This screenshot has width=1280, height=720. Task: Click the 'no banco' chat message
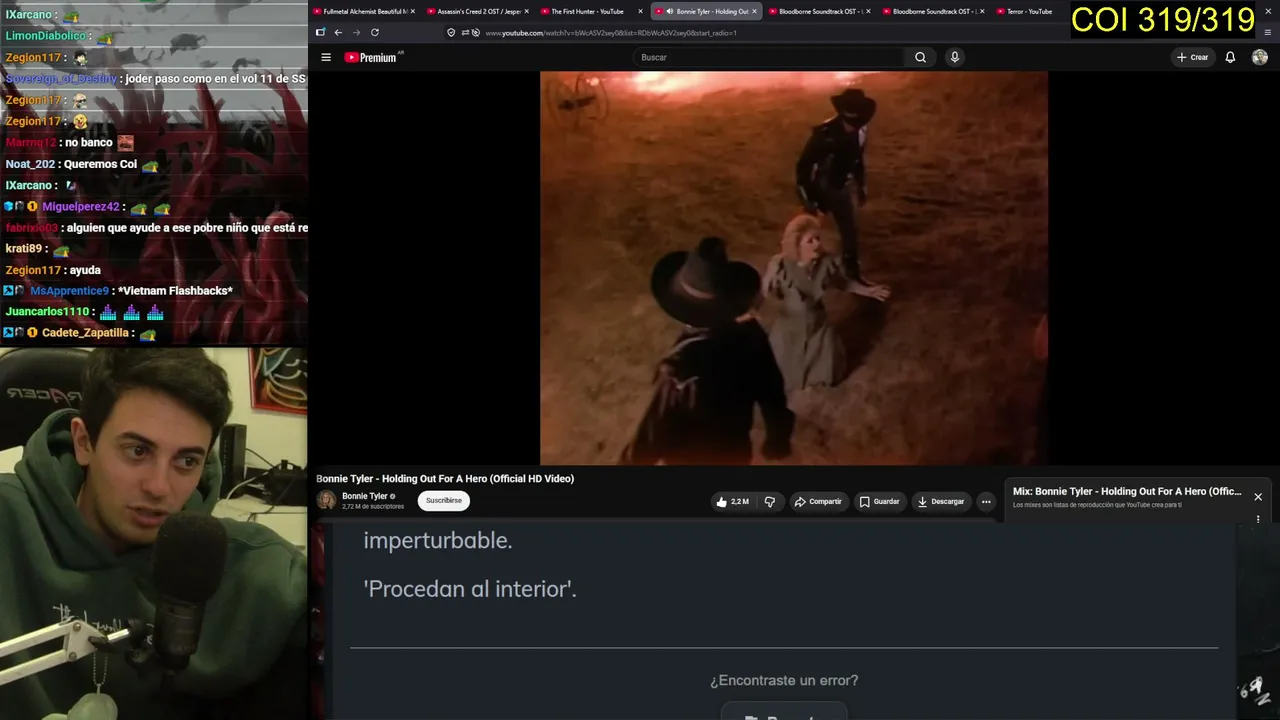coord(89,143)
